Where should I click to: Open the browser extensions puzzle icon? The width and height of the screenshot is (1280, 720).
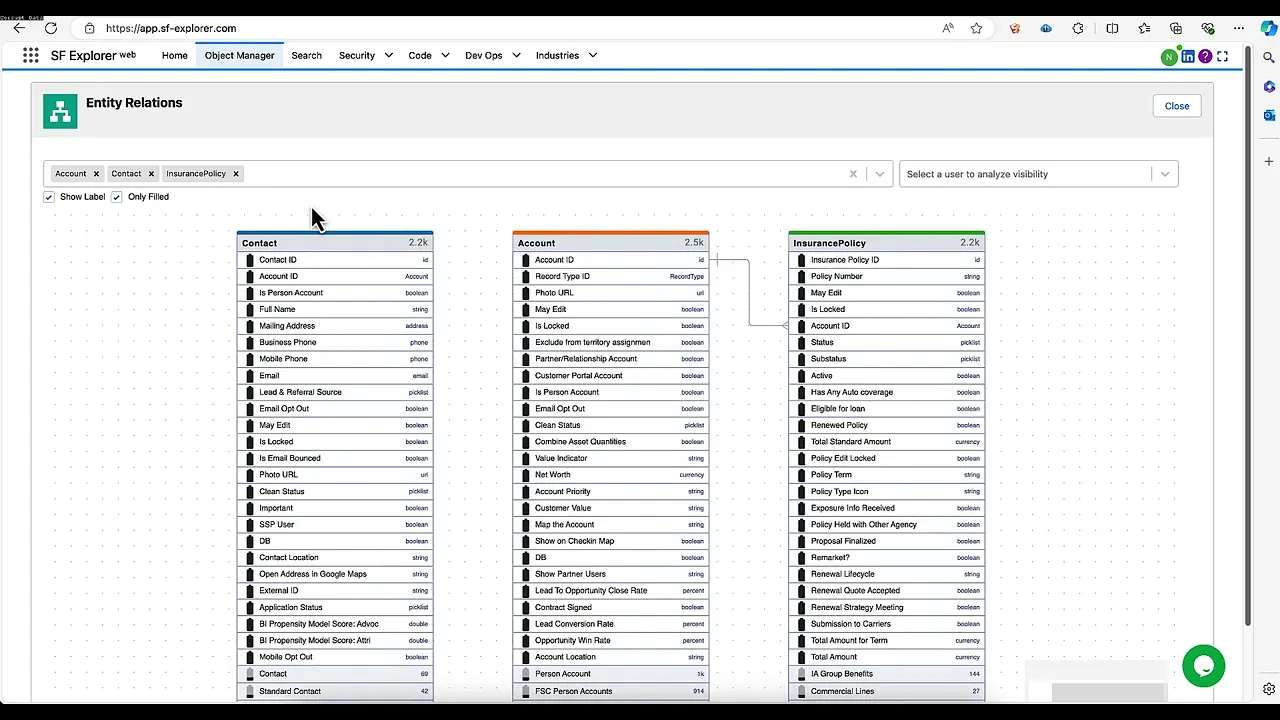click(x=1078, y=28)
